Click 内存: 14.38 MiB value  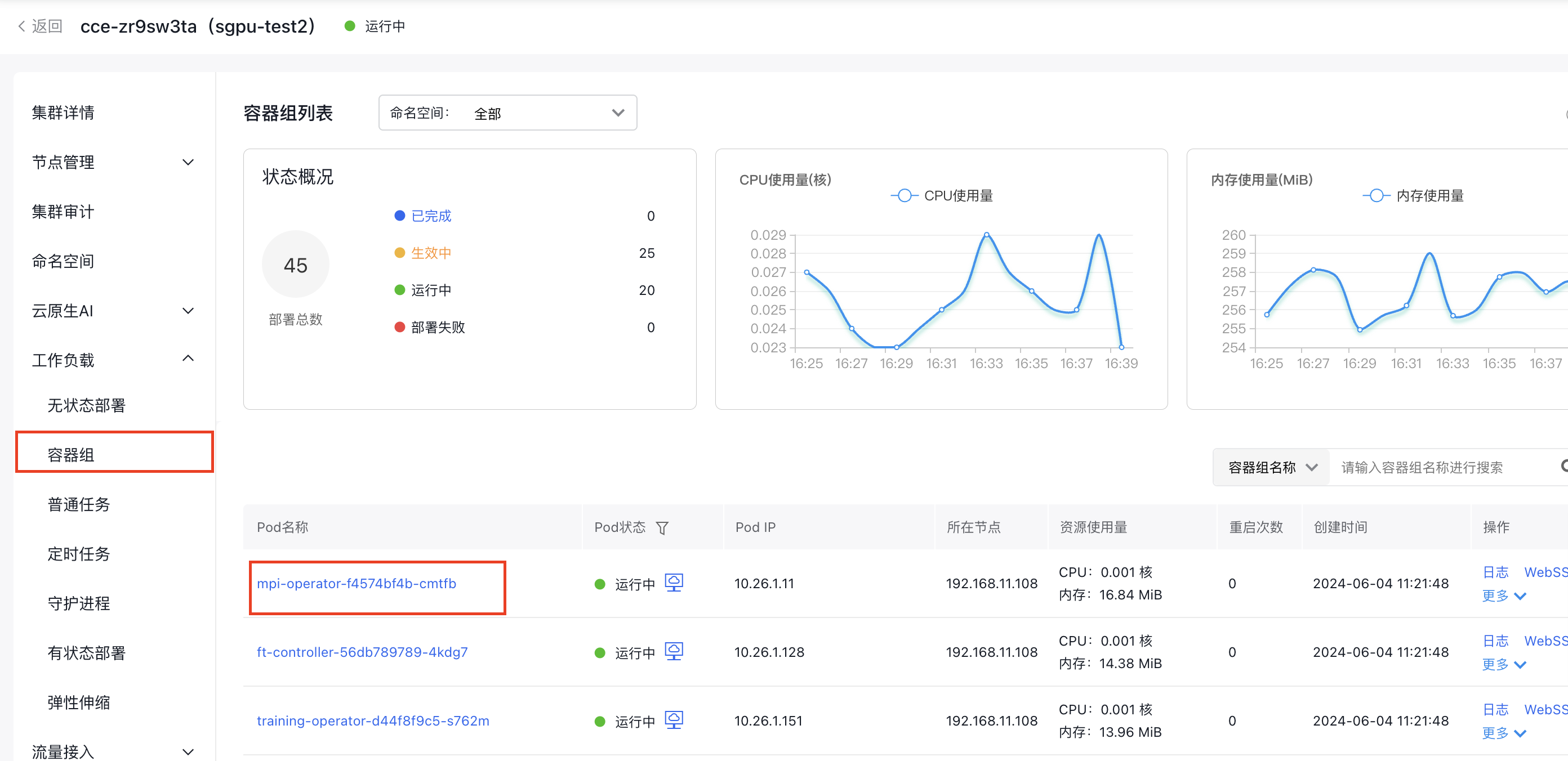pos(1110,664)
